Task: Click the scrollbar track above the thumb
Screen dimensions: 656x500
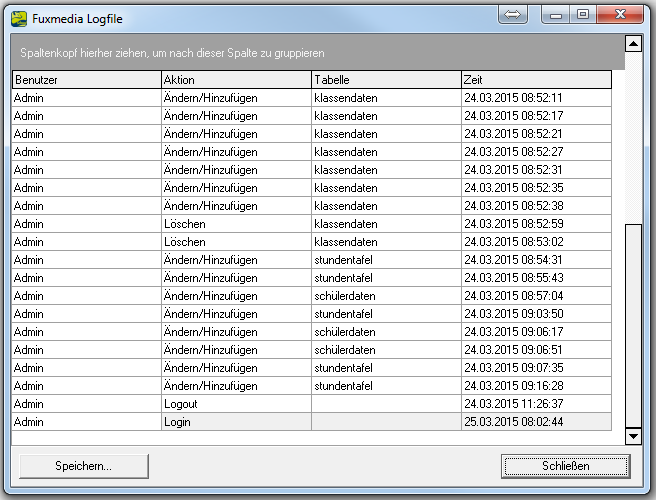Action: point(633,138)
